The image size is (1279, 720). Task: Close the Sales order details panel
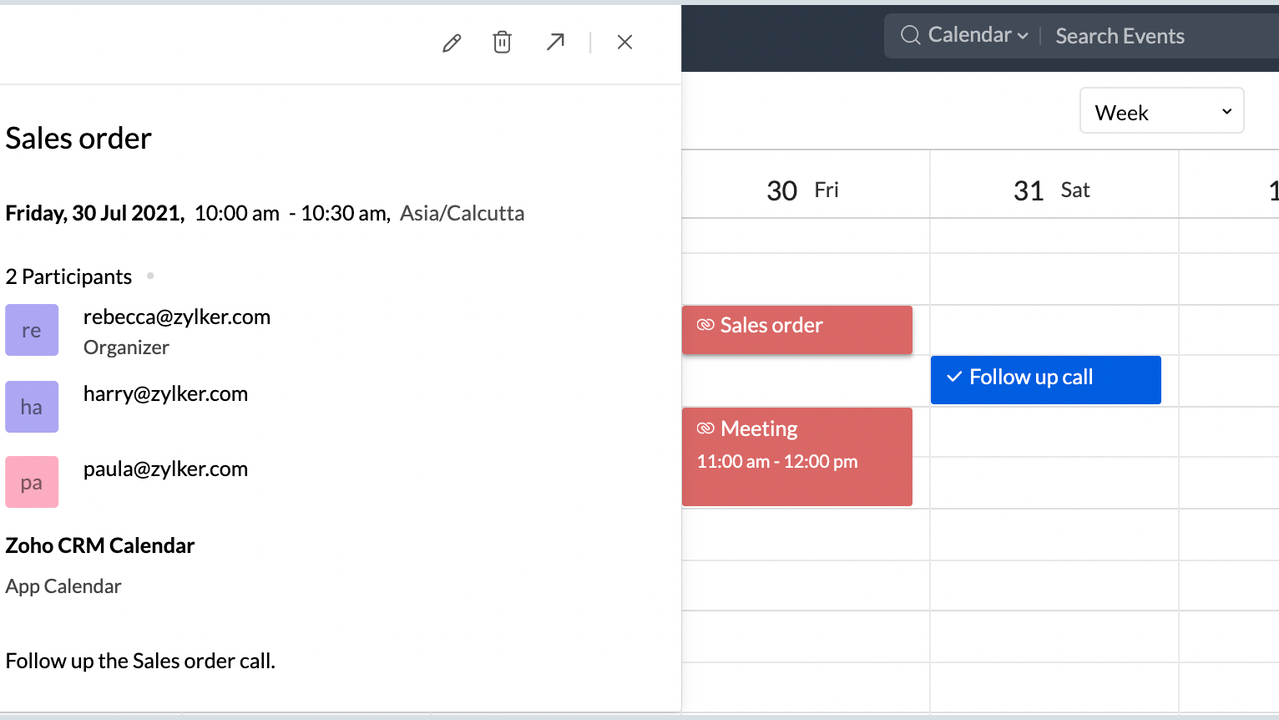(625, 42)
